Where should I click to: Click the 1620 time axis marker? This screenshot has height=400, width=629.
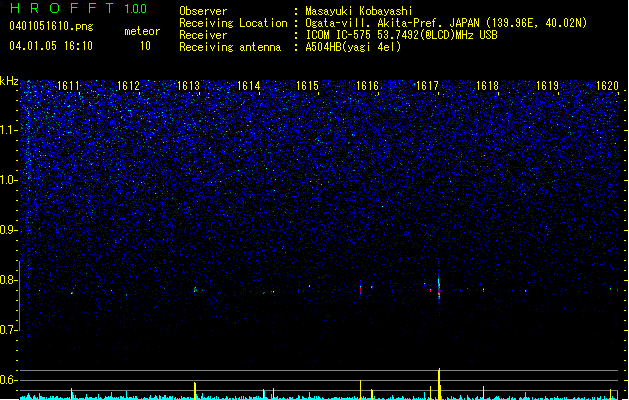pyautogui.click(x=607, y=86)
